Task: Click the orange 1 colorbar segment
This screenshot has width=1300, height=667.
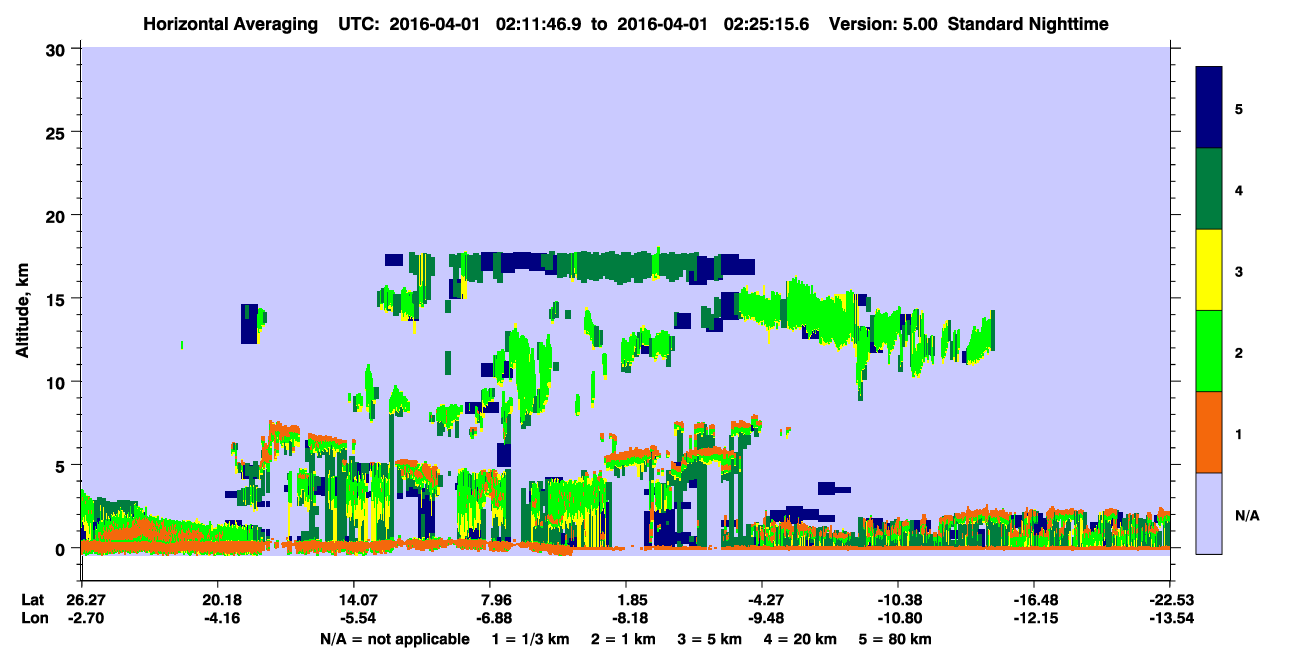Action: (x=1209, y=432)
